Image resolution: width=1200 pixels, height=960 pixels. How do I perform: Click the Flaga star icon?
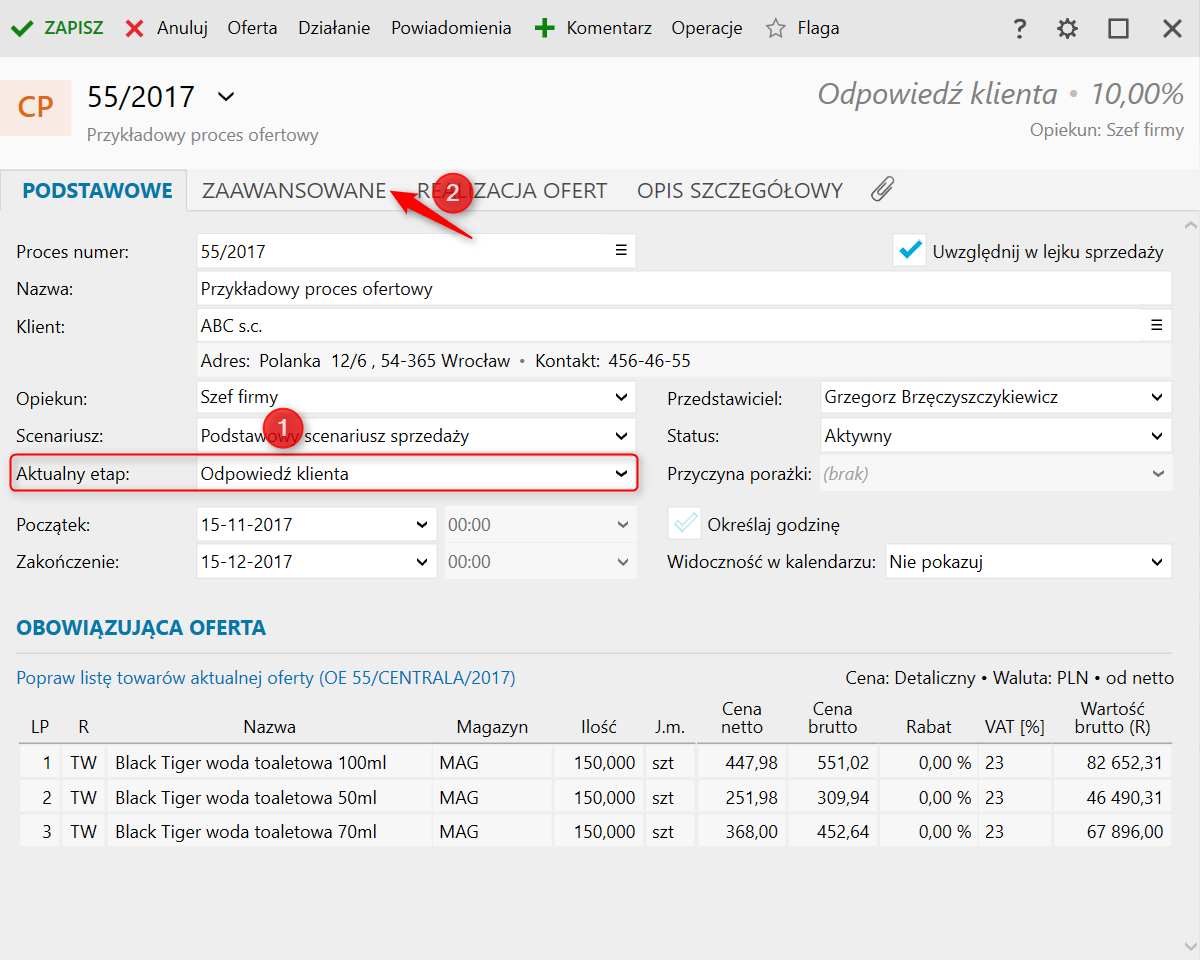coord(775,28)
